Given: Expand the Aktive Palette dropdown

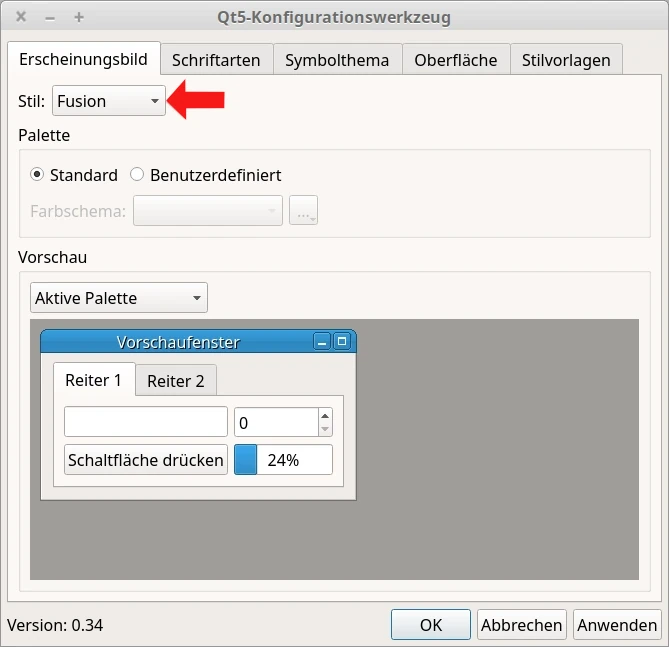Looking at the screenshot, I should (x=119, y=297).
